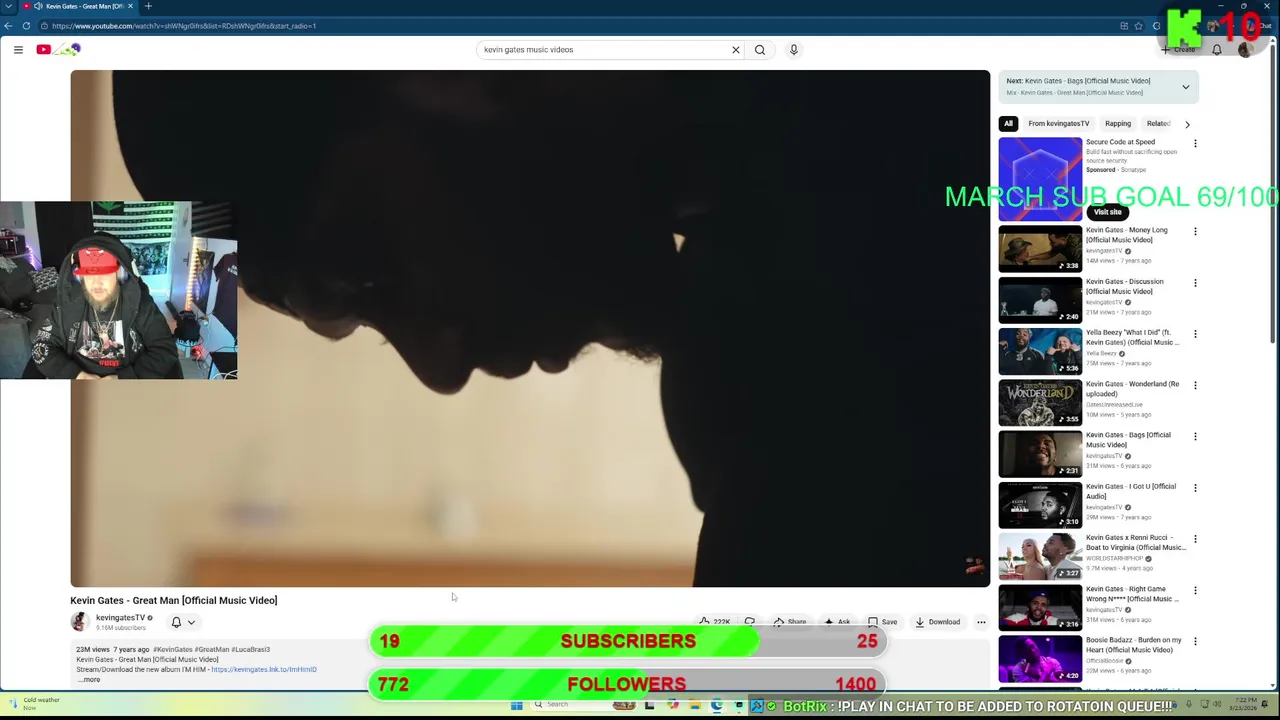This screenshot has height=720, width=1280.
Task: Select From kevingatesTV filter chip
Action: pos(1059,124)
